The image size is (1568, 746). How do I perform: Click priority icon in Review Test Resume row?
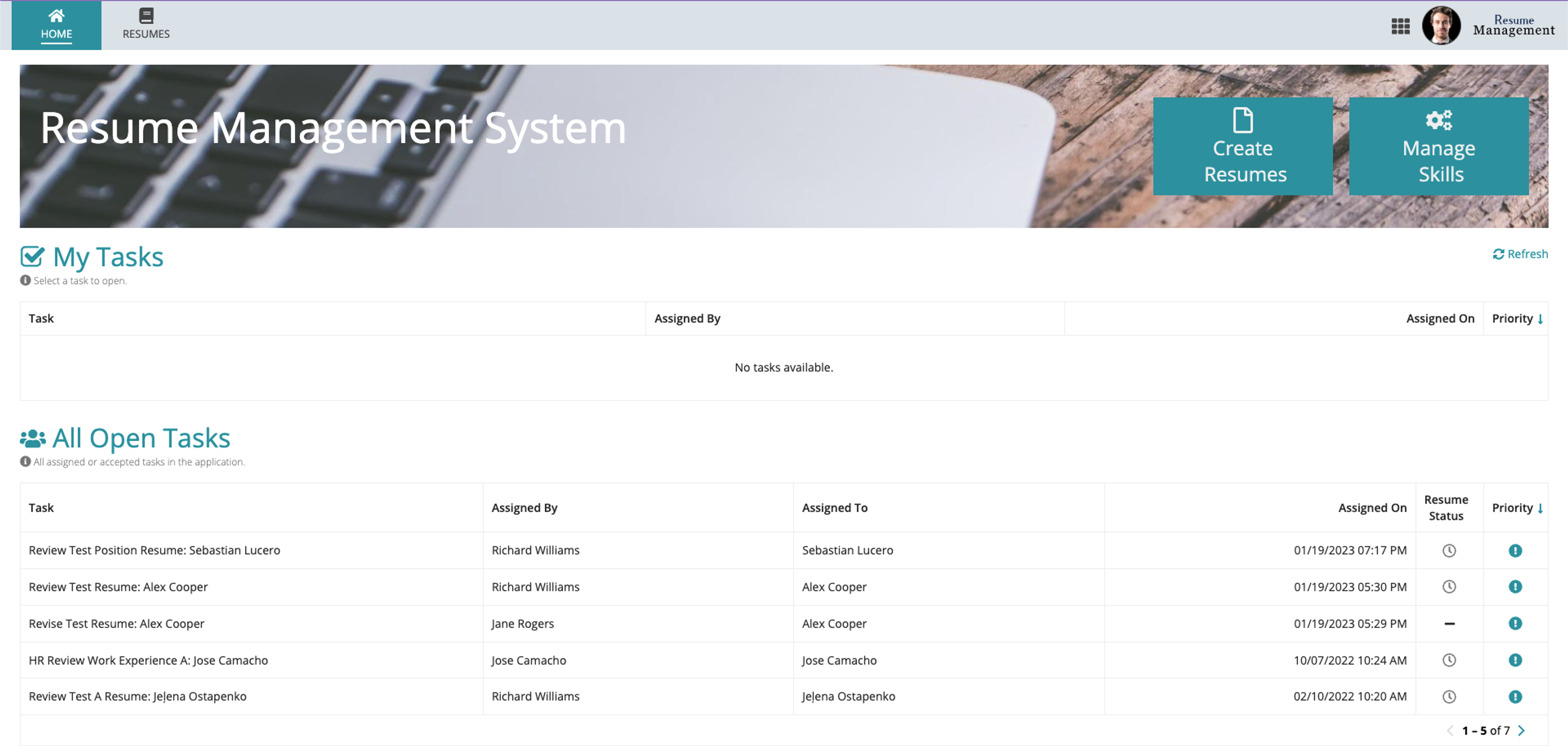pos(1515,586)
